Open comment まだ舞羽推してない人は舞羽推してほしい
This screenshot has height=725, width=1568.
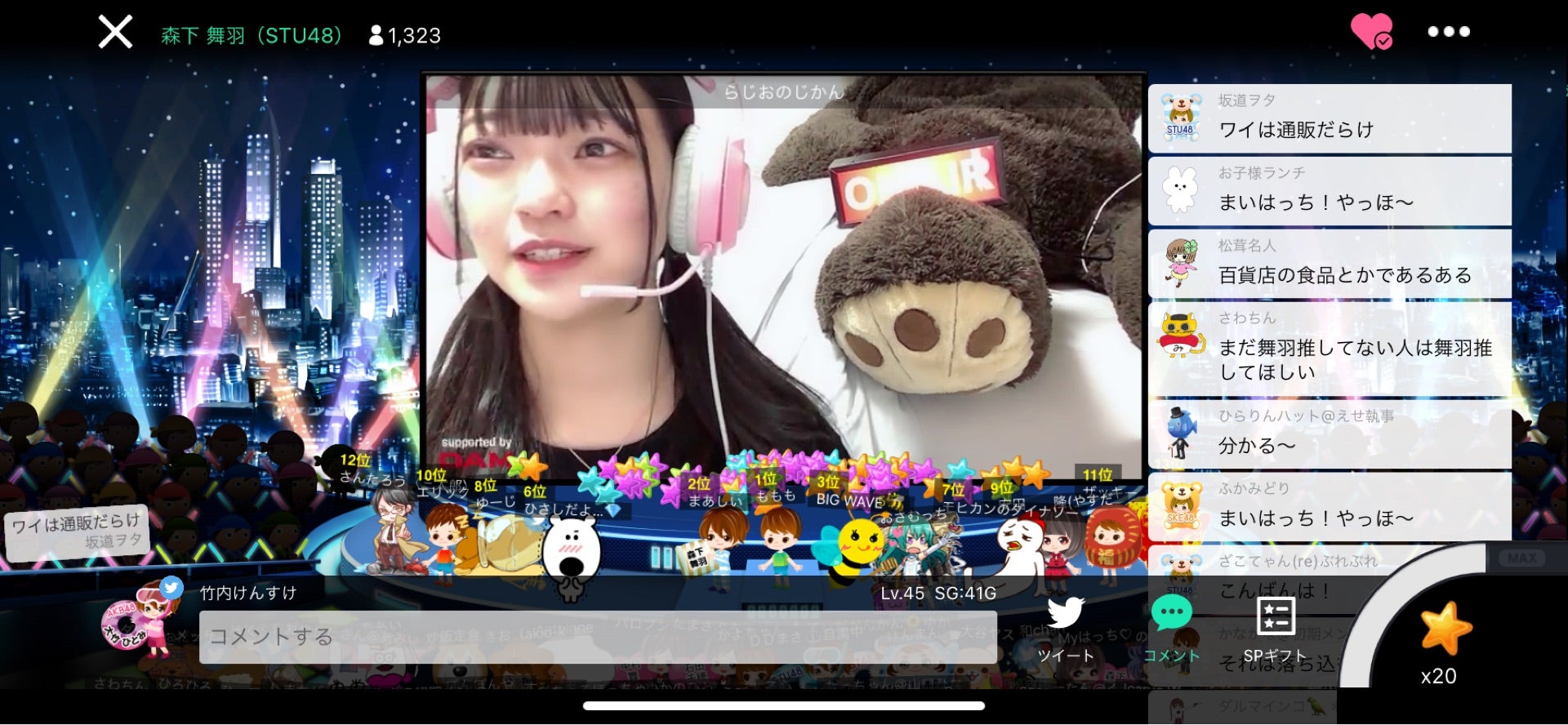click(x=1330, y=349)
